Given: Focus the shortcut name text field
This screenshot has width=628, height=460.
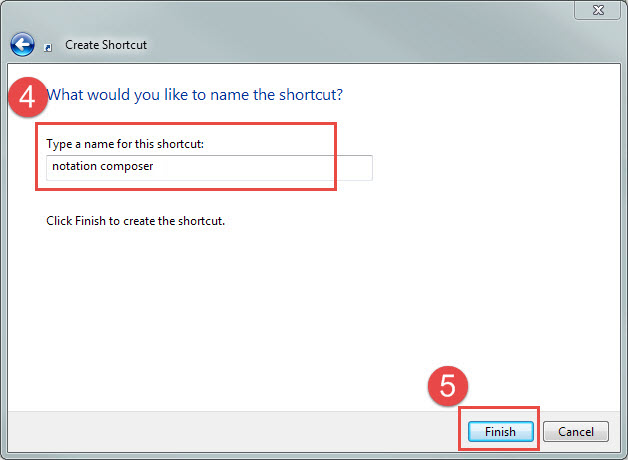Looking at the screenshot, I should click(210, 167).
